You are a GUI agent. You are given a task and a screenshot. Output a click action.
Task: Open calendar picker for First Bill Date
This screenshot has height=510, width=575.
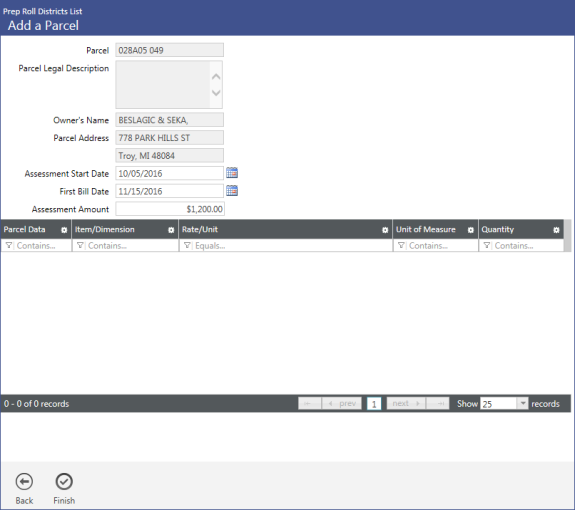coord(232,191)
